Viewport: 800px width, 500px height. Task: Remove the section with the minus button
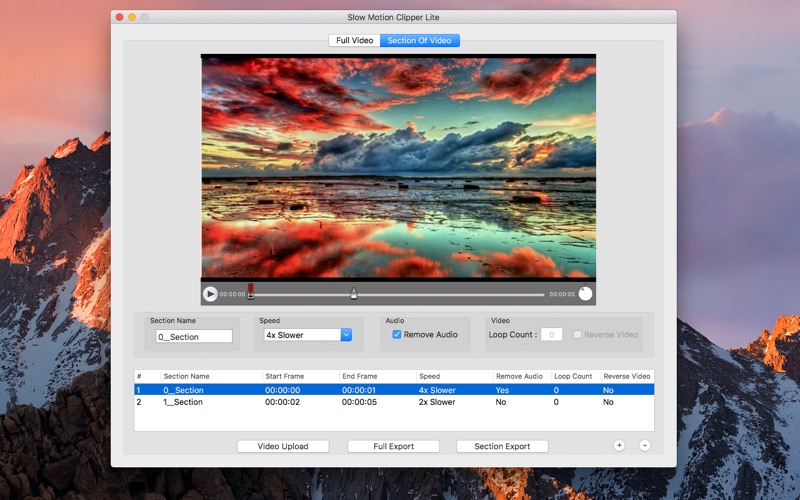pyautogui.click(x=644, y=445)
